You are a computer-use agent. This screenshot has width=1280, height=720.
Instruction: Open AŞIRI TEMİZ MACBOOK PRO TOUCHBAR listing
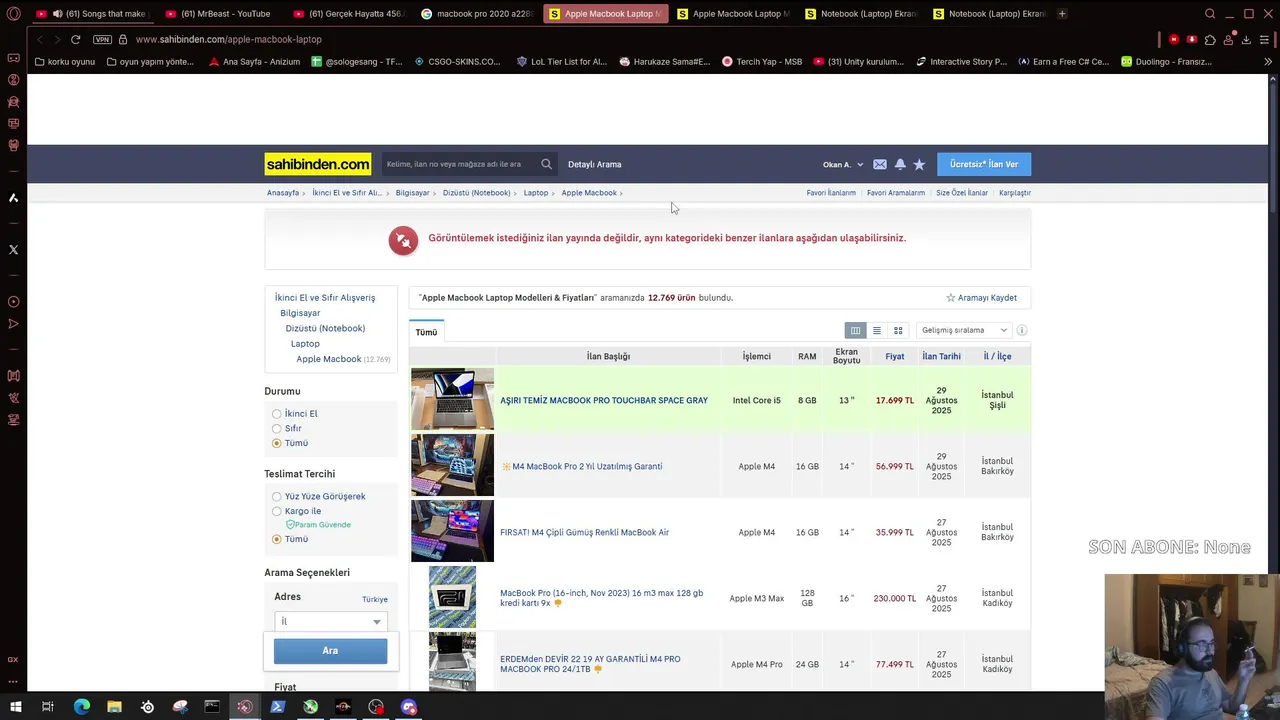click(x=604, y=400)
